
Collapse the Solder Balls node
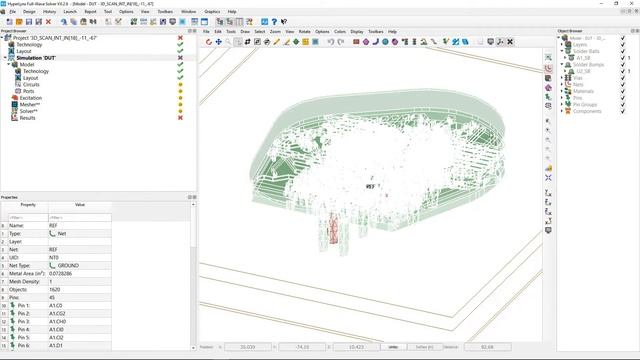click(562, 51)
